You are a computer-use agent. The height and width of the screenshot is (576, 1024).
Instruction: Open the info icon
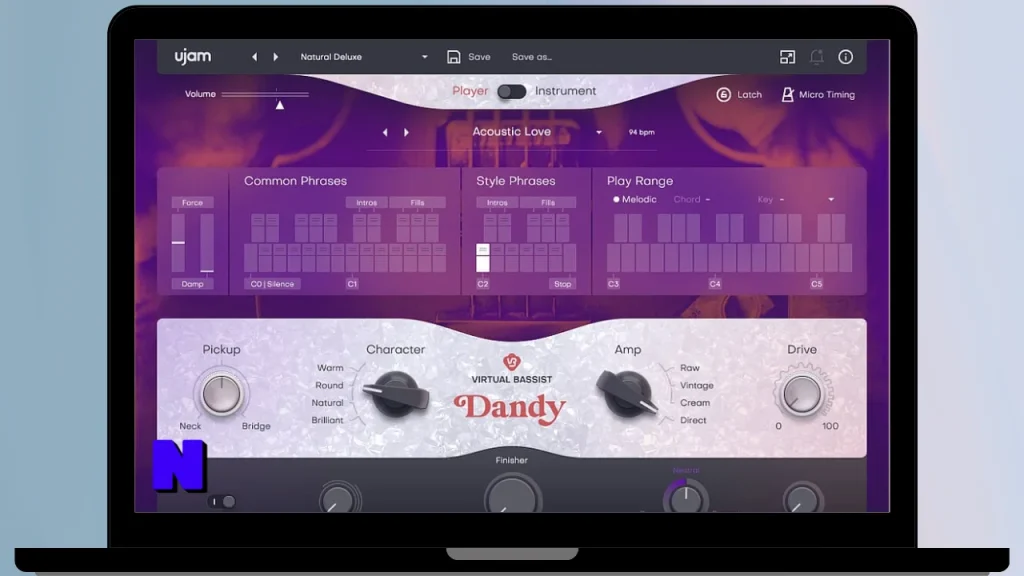pos(846,57)
